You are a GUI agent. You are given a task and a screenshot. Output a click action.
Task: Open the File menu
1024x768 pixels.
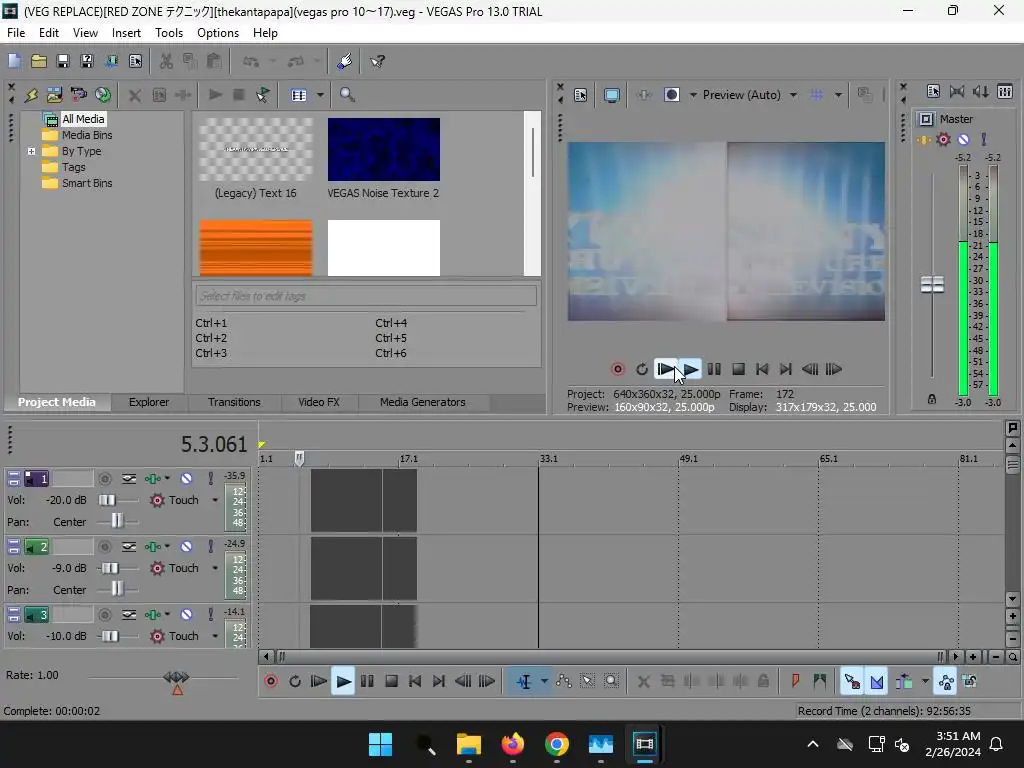(x=16, y=33)
